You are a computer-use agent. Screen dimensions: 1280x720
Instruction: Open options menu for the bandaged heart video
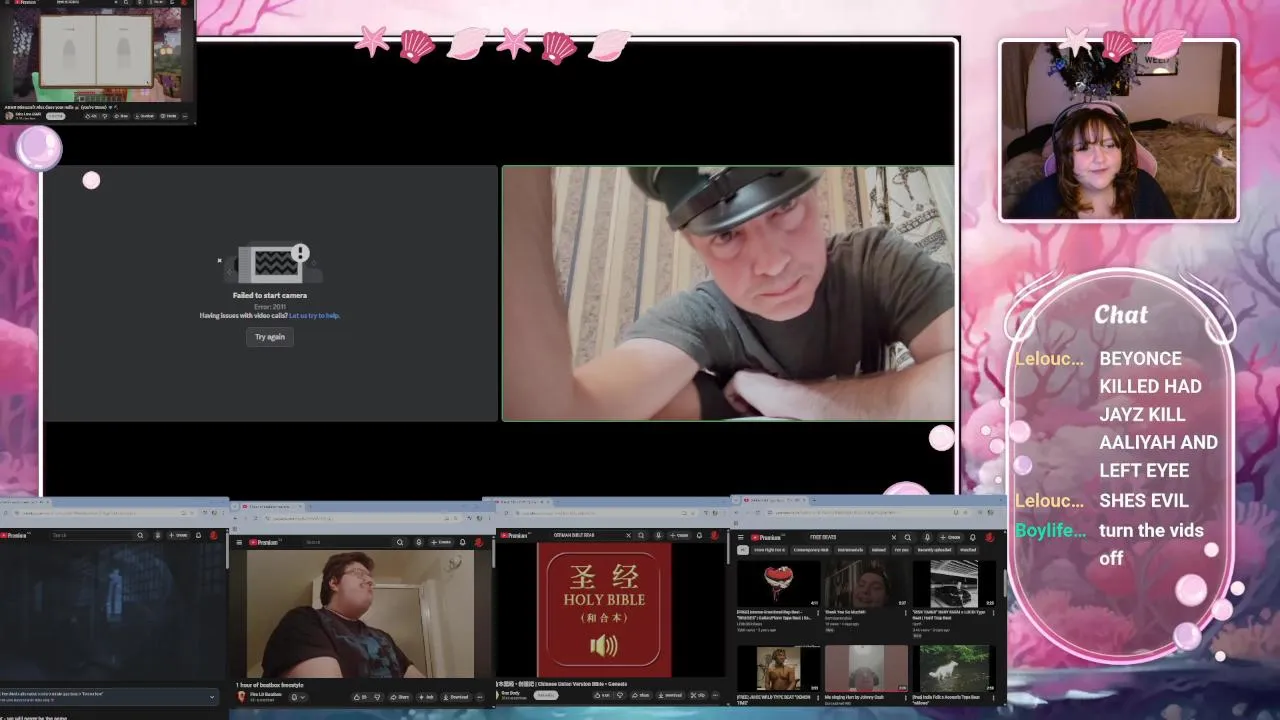click(818, 613)
